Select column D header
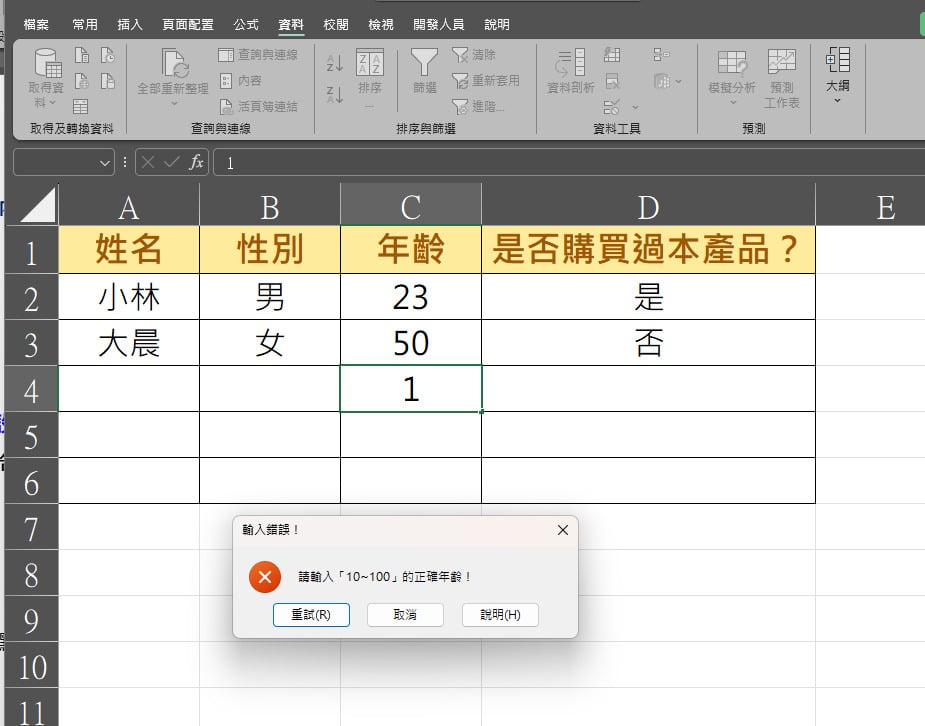This screenshot has height=726, width=925. [x=648, y=205]
